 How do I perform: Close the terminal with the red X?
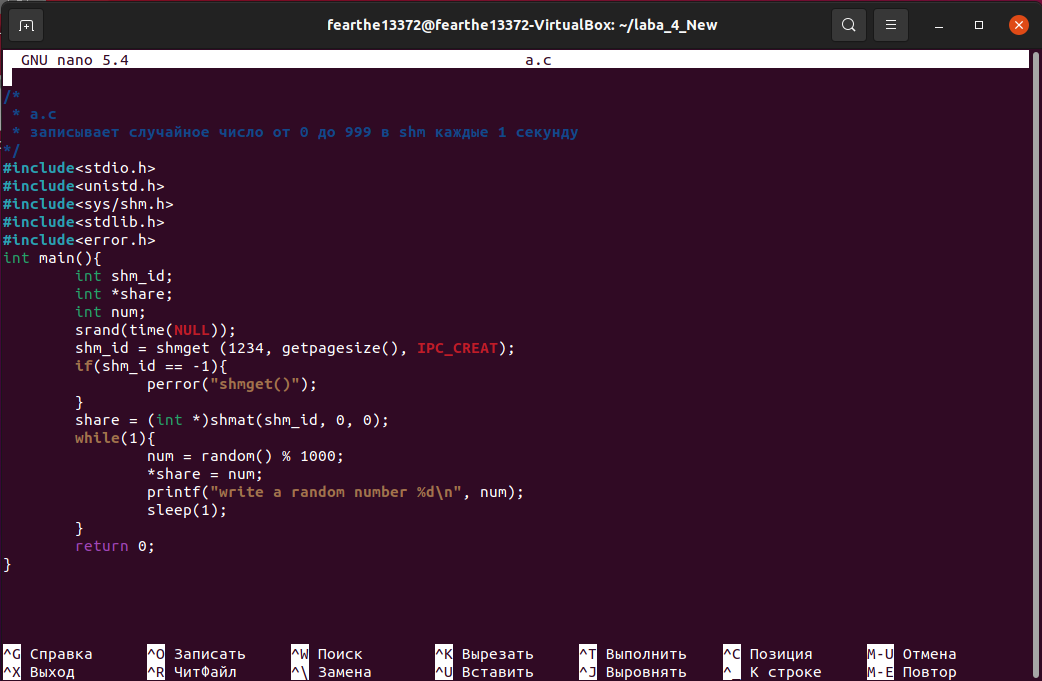point(1019,25)
